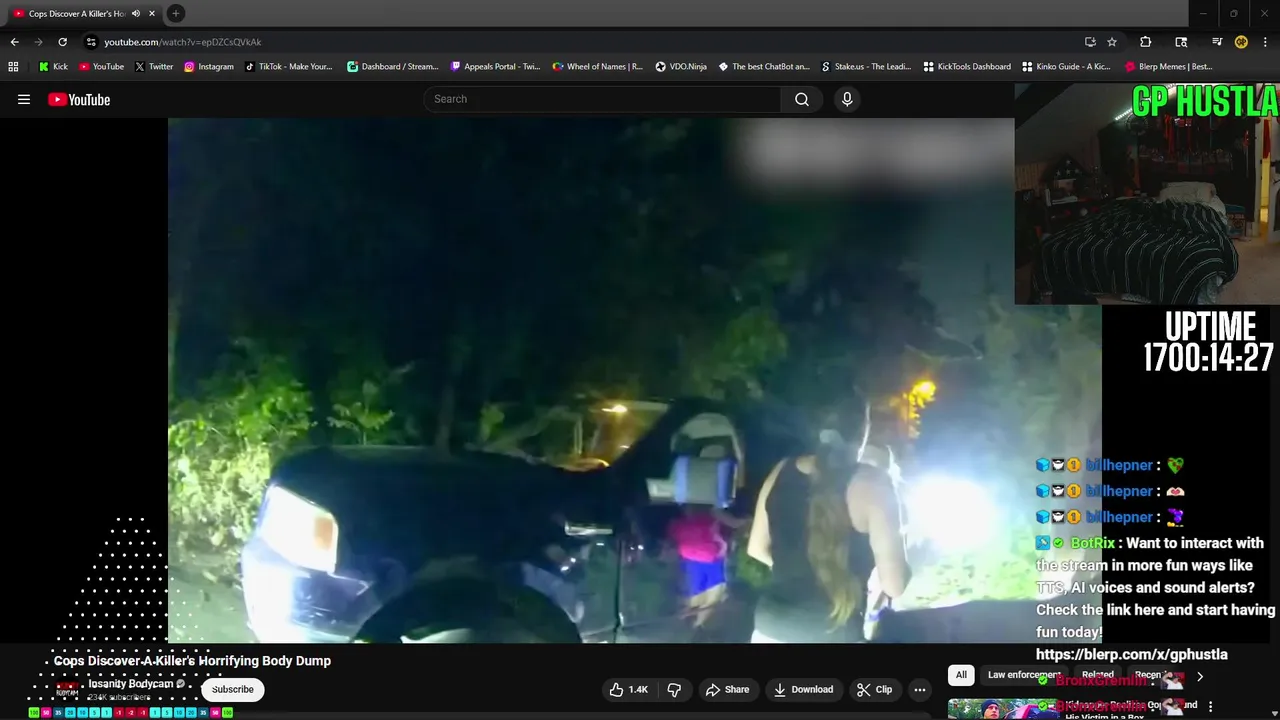The width and height of the screenshot is (1280, 720).
Task: Go to YouTube home via logo
Action: coord(79,99)
